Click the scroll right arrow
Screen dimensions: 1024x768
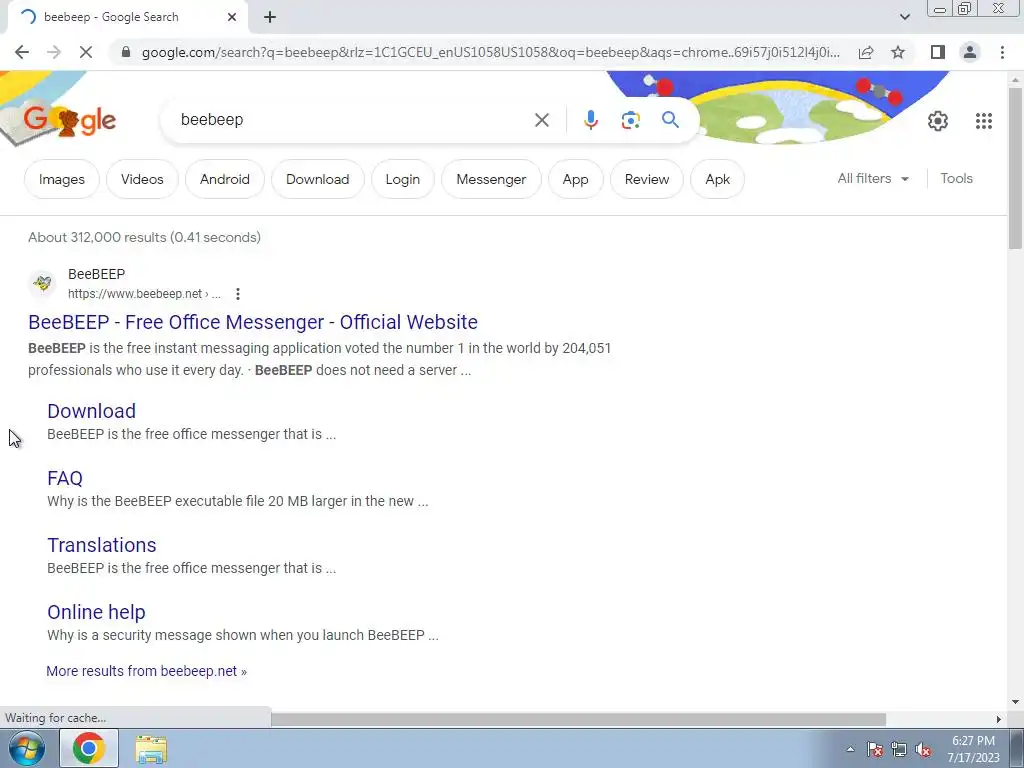click(999, 719)
